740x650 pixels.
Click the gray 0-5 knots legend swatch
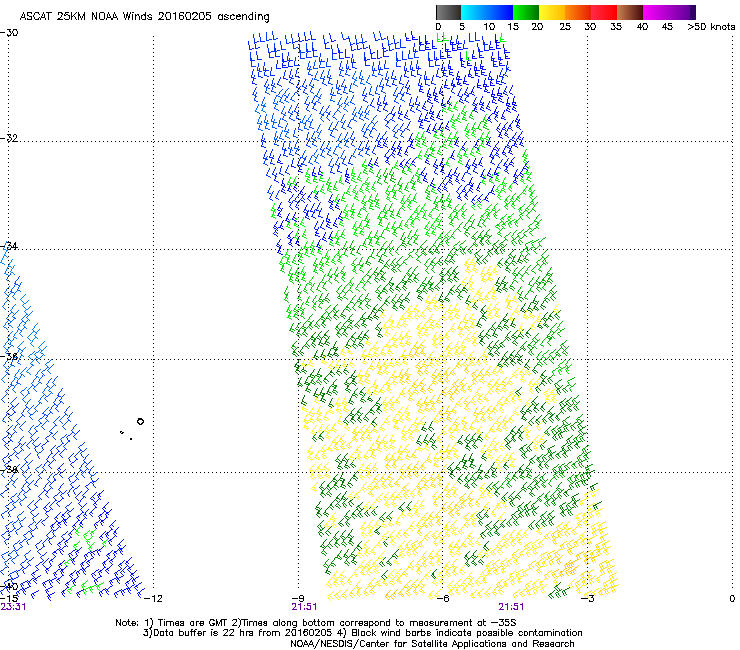point(448,12)
